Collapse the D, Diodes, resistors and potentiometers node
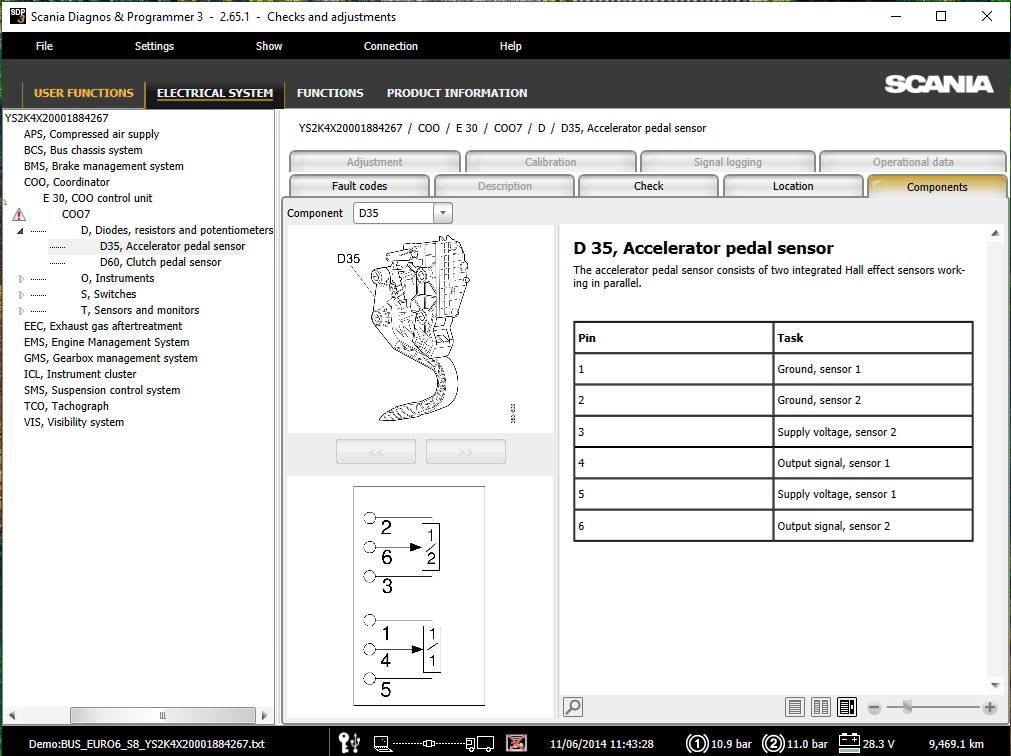 point(20,230)
